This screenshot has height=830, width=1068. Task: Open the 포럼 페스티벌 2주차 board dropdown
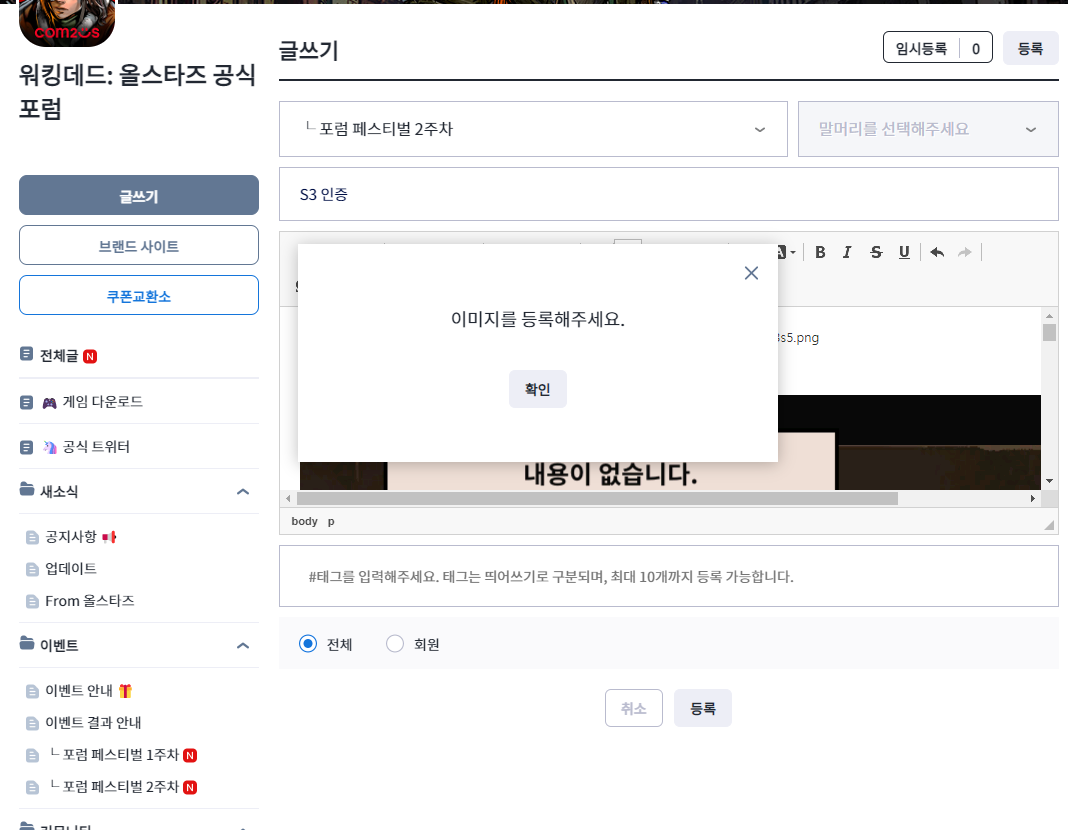[533, 129]
